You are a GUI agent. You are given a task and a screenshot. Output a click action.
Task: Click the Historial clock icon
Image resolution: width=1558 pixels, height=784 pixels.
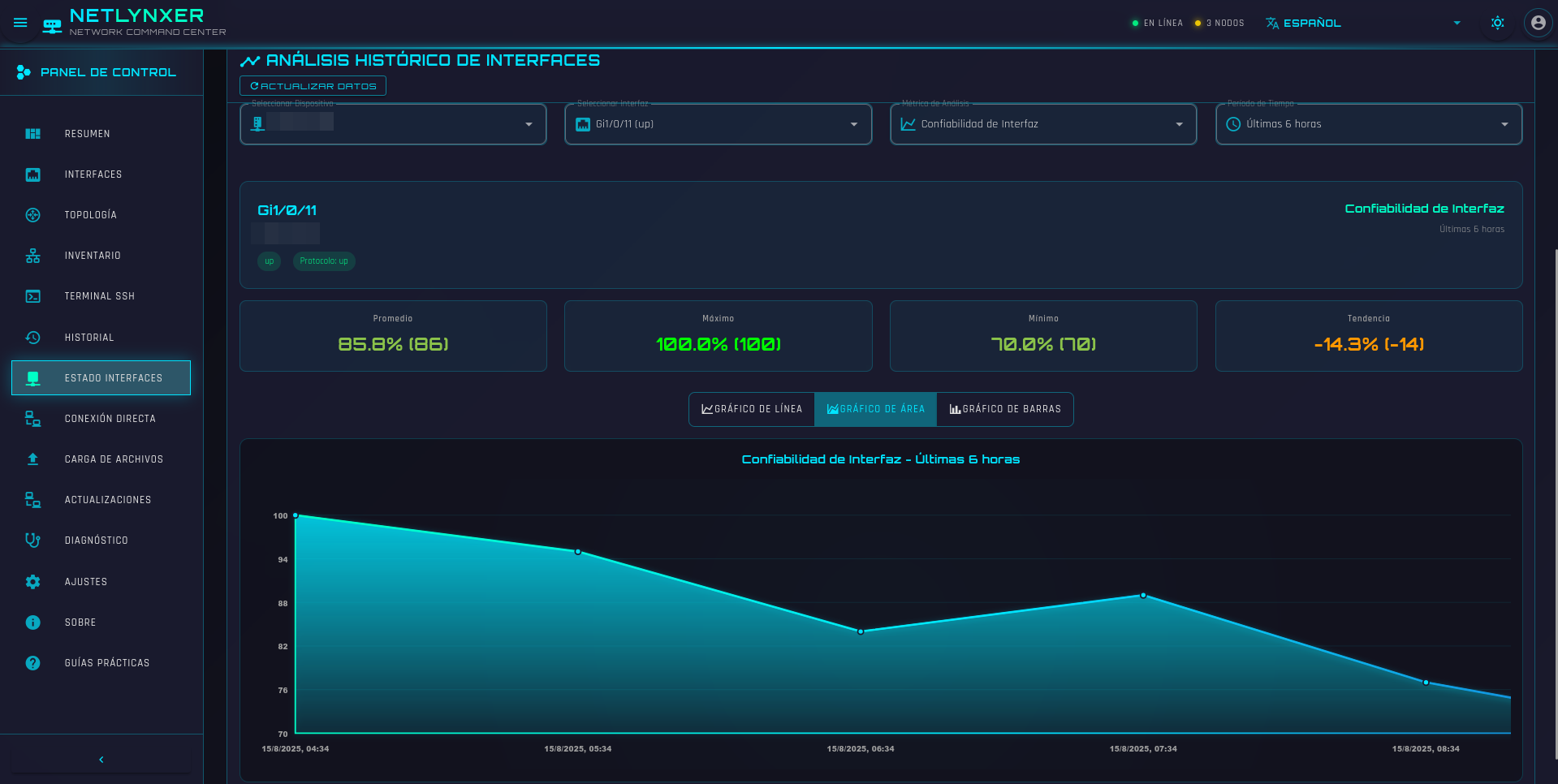click(x=32, y=338)
